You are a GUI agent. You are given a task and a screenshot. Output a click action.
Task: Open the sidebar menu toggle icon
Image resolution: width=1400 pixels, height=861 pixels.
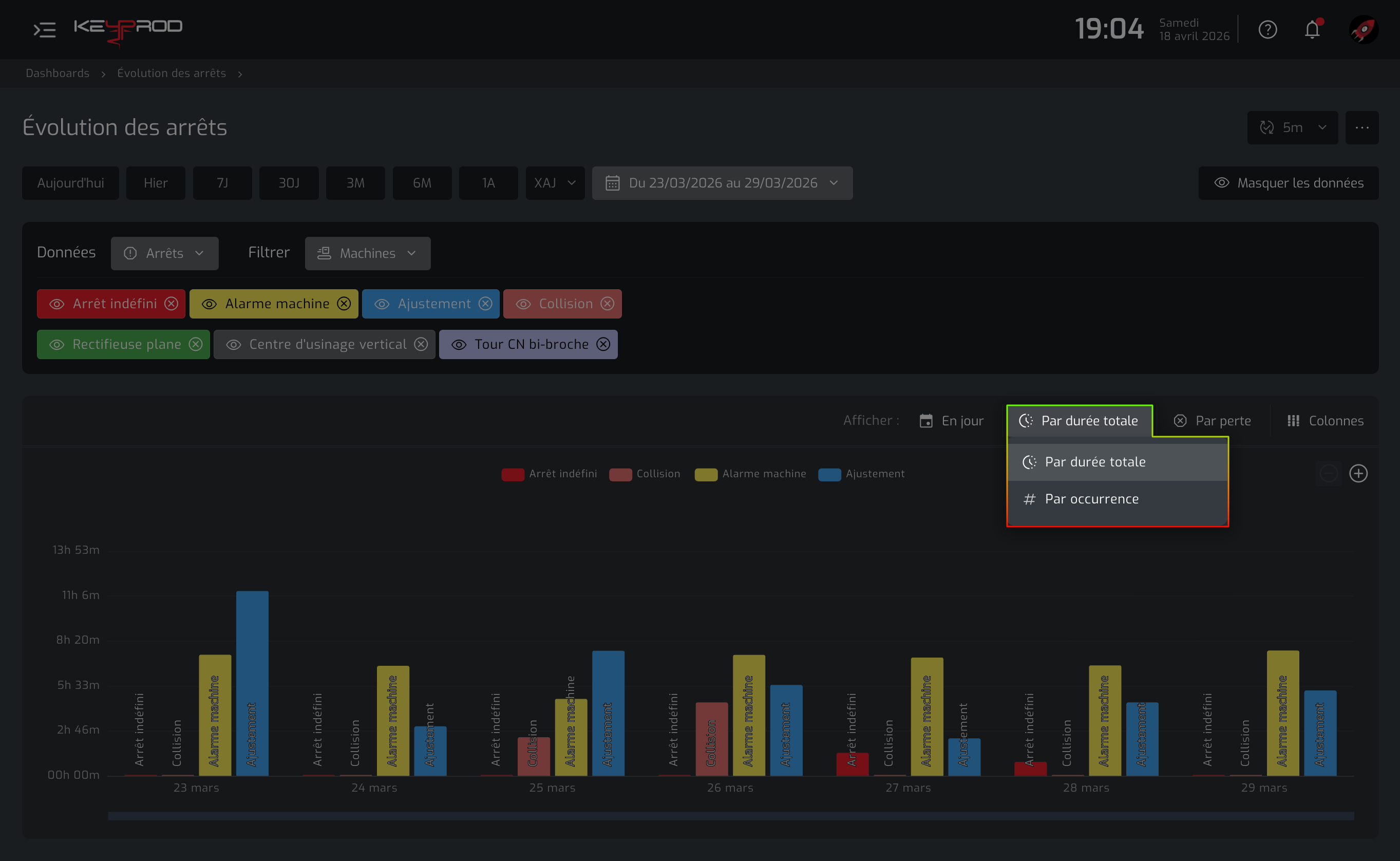(x=44, y=30)
